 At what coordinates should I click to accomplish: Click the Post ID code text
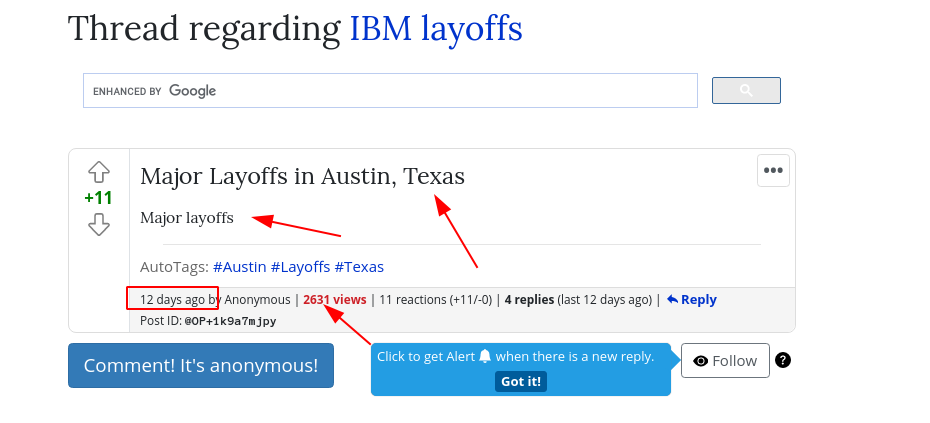pyautogui.click(x=230, y=321)
